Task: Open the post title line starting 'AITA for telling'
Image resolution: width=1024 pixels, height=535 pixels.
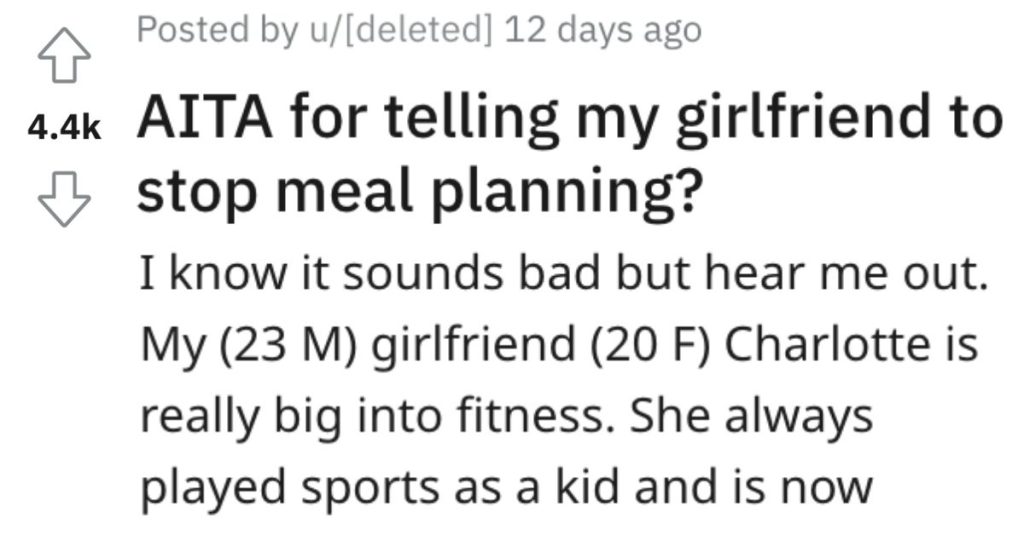Action: point(569,118)
